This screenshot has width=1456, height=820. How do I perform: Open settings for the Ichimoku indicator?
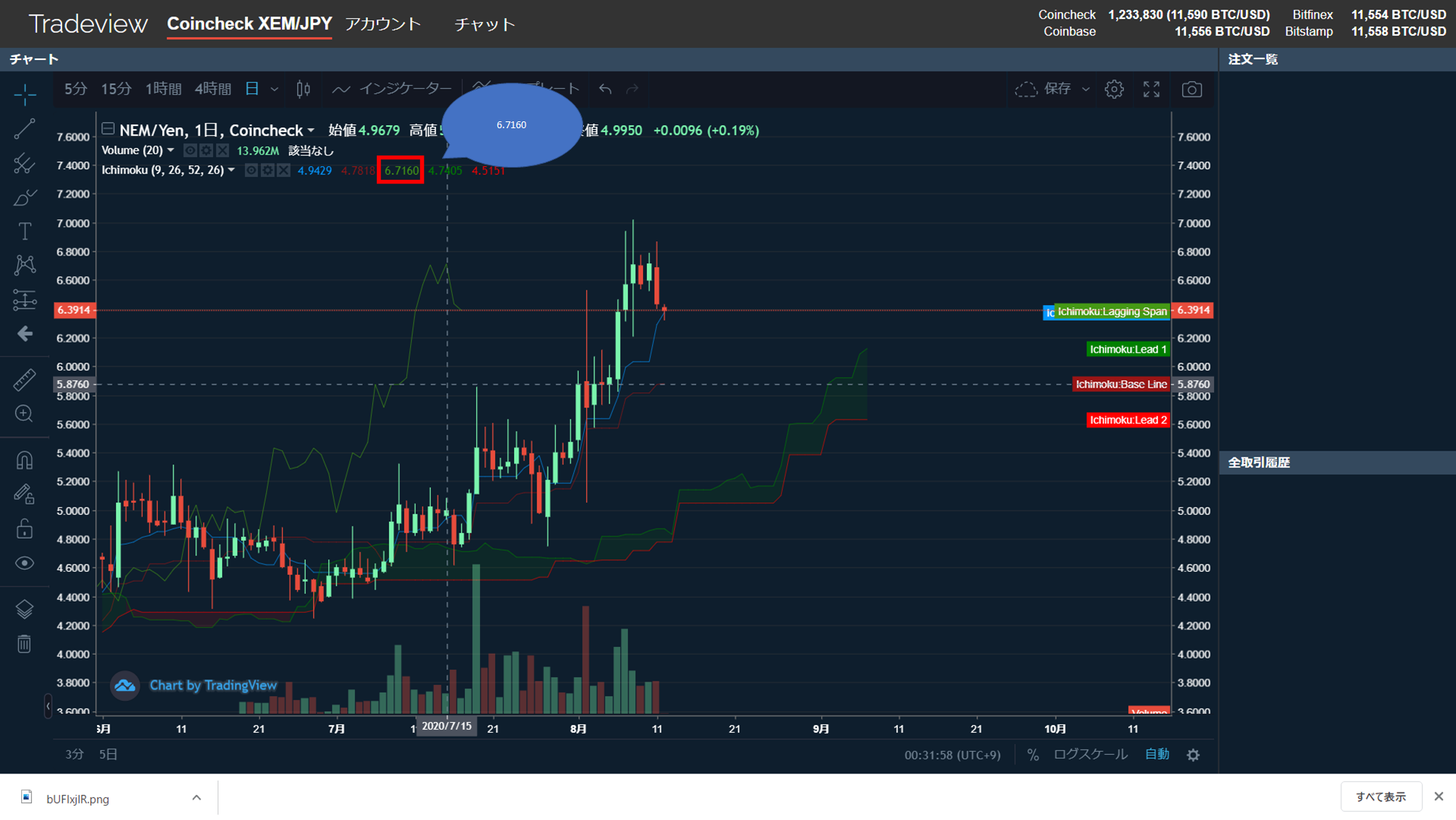[x=267, y=171]
